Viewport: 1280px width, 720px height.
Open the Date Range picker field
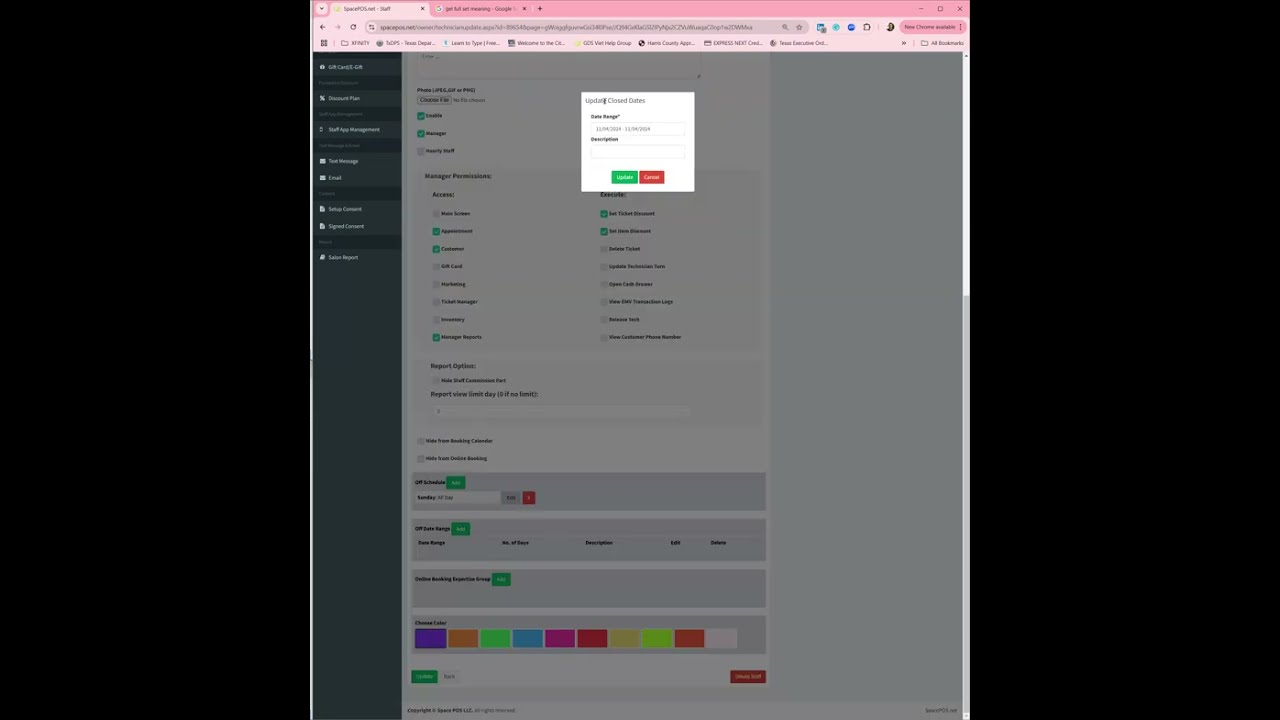pos(638,129)
